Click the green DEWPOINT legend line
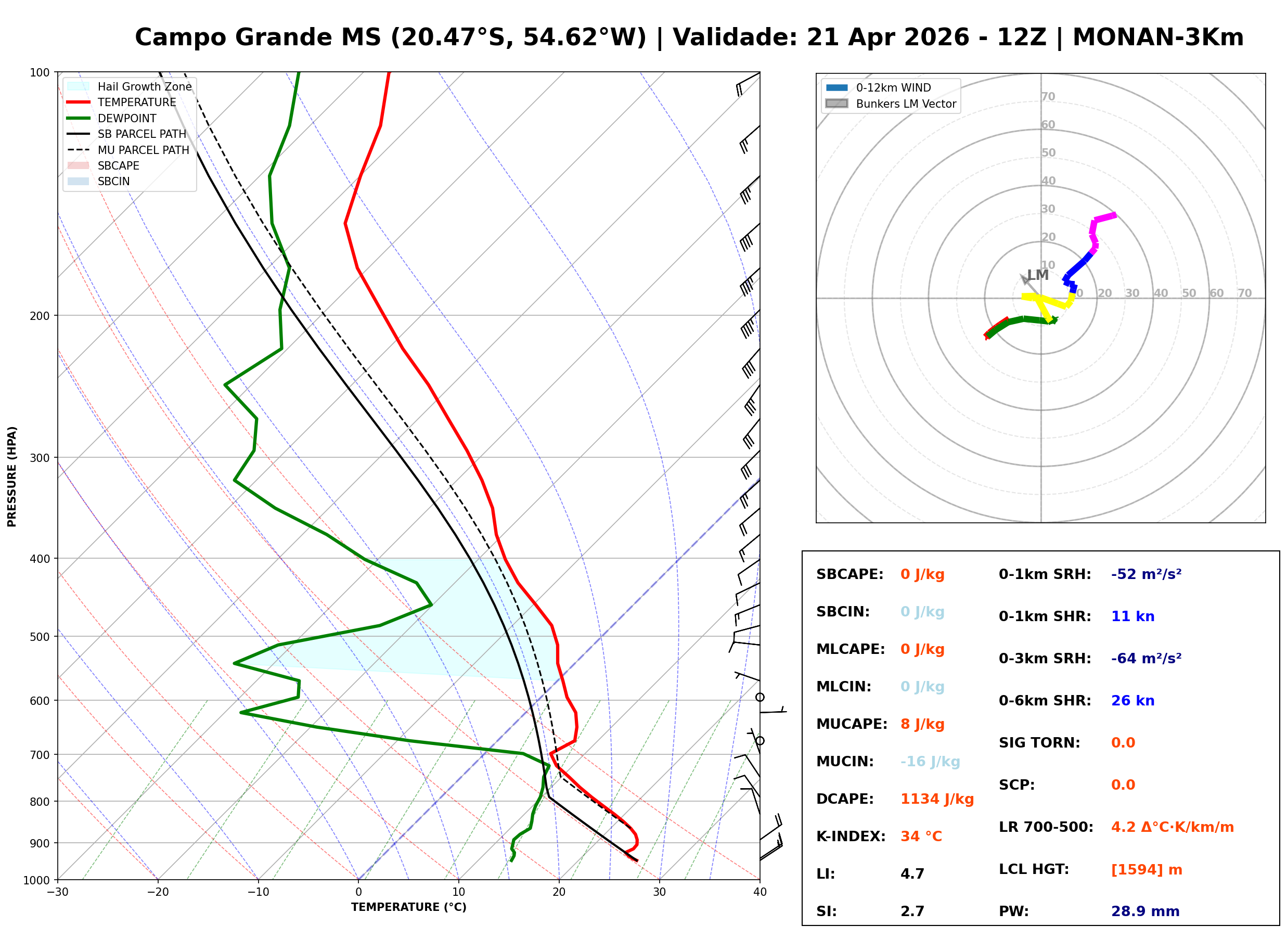This screenshot has width=1287, height=952. (79, 118)
